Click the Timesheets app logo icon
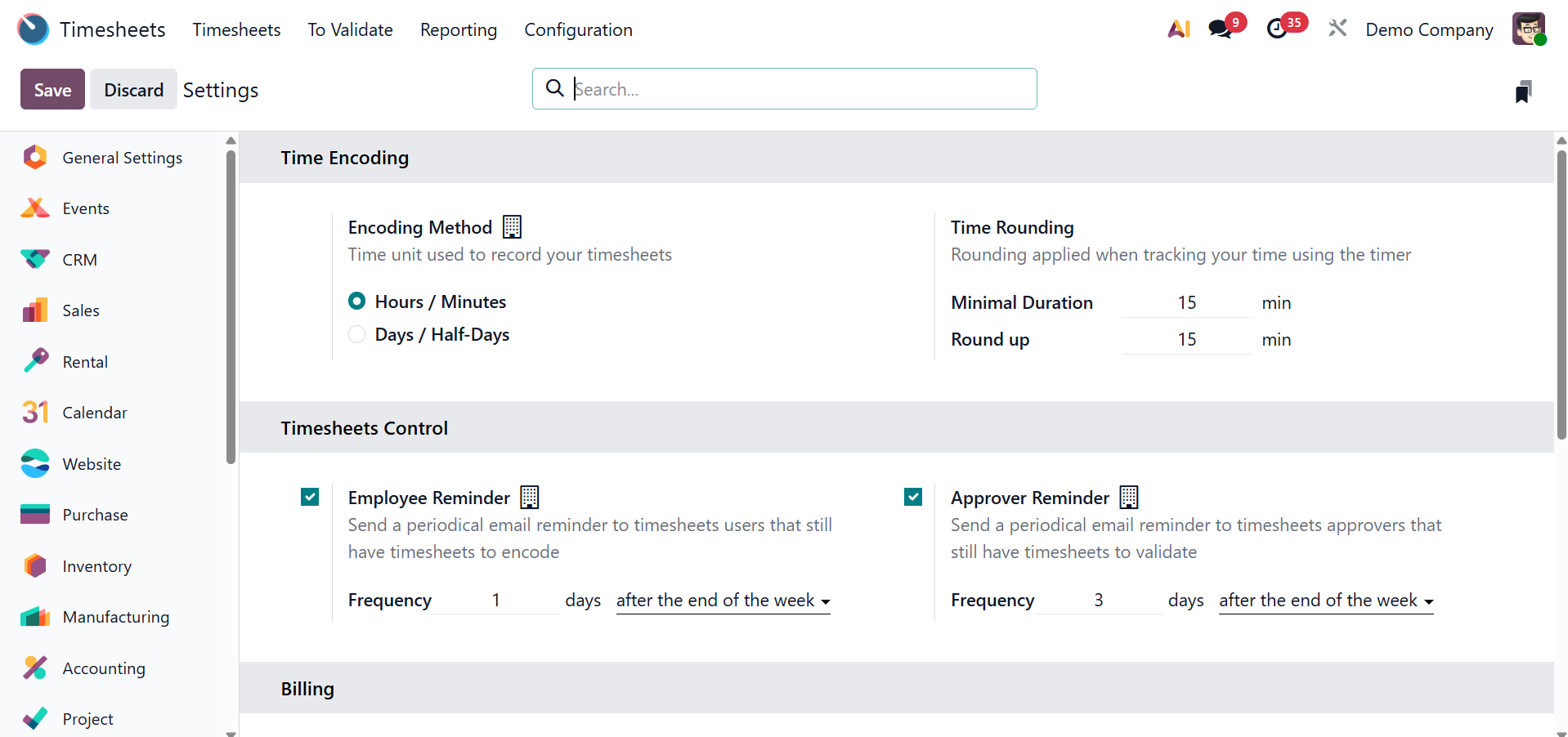This screenshot has height=737, width=1568. [34, 29]
